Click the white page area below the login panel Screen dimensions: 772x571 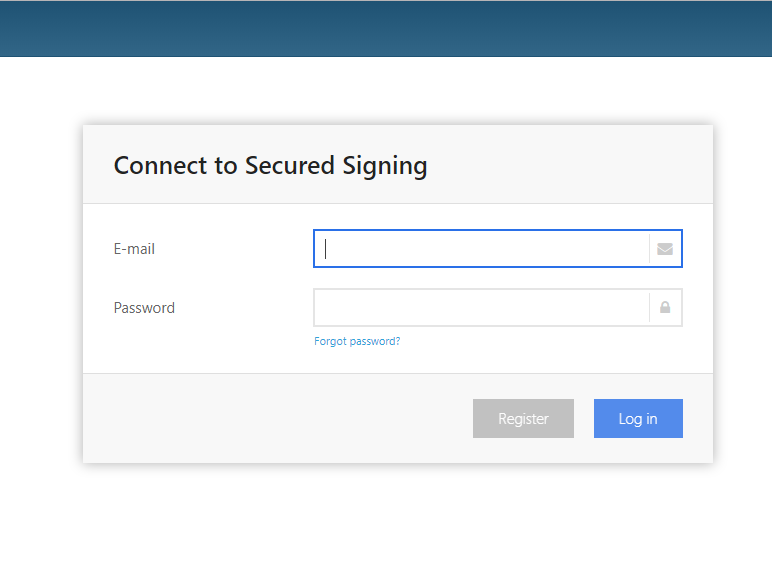coord(386,517)
